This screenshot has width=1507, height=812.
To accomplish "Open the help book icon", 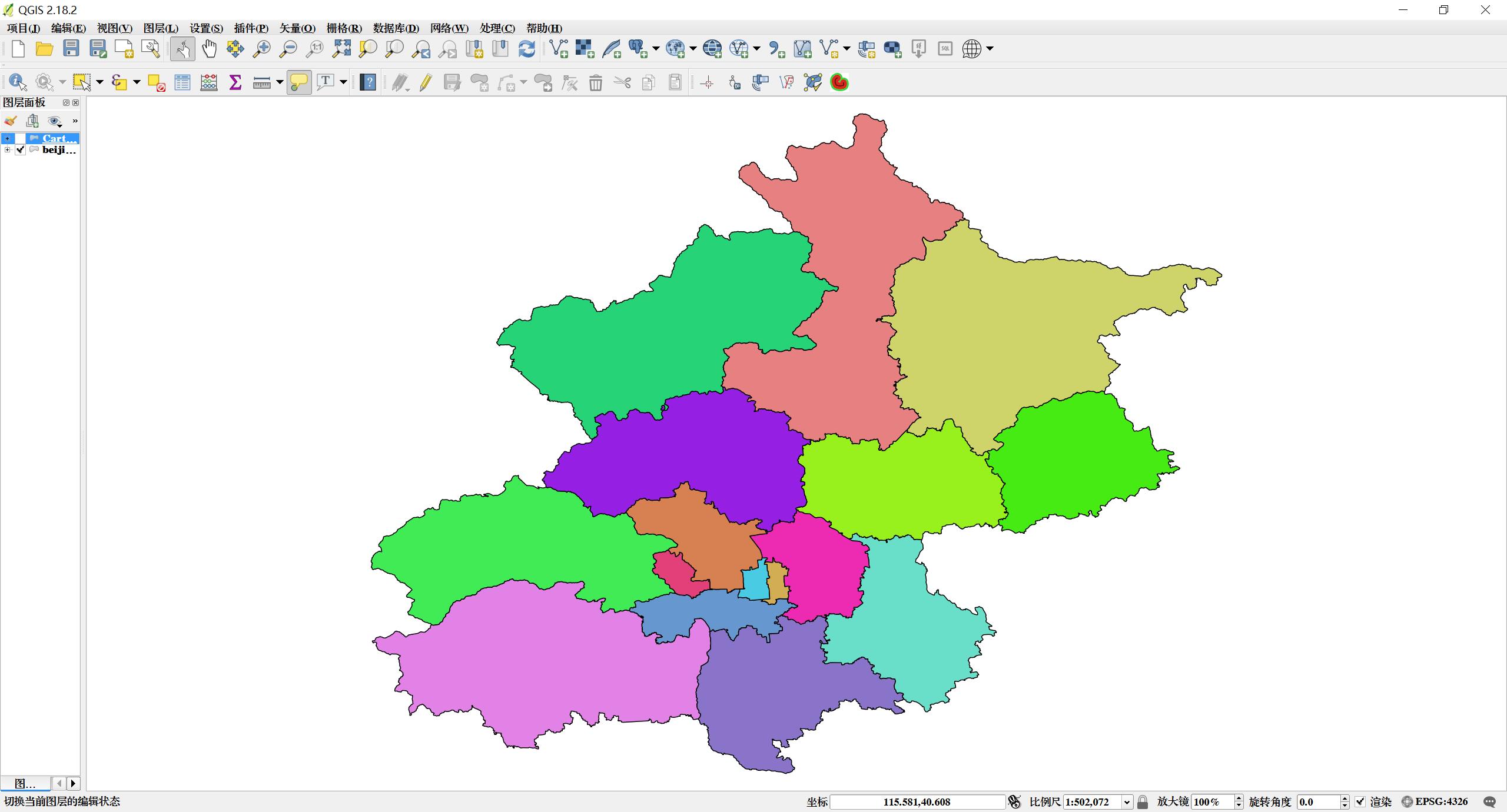I will (x=368, y=82).
